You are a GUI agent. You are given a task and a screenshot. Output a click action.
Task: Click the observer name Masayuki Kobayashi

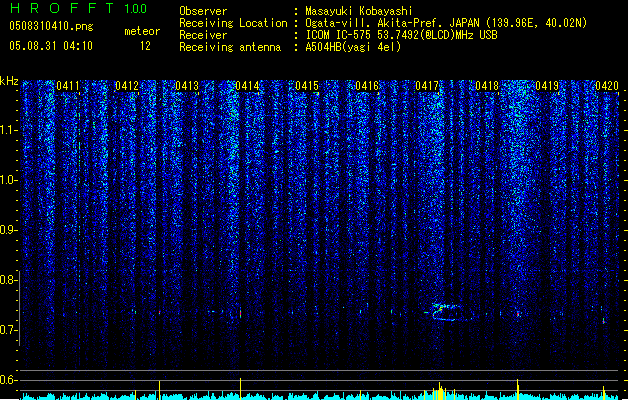[x=359, y=11]
